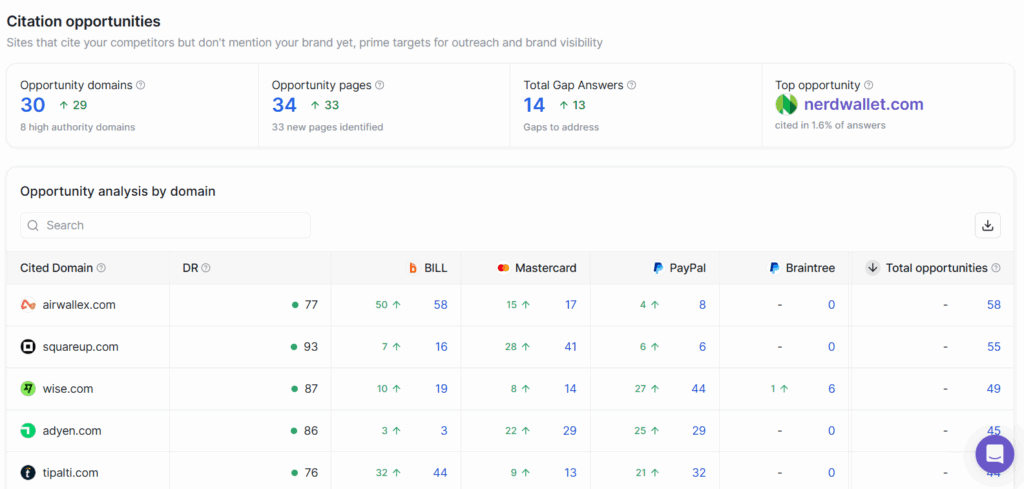Click the sort arrow icon on Total opportunities

[872, 268]
